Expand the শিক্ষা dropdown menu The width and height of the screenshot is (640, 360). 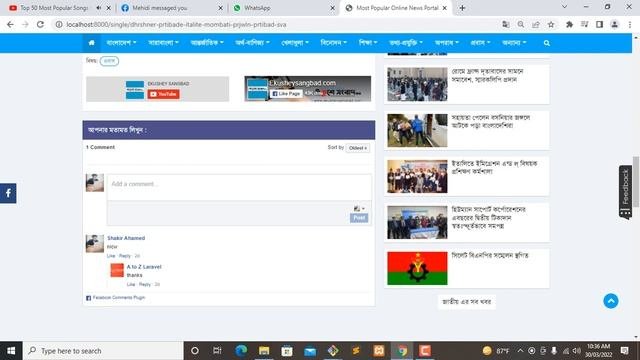(368, 43)
